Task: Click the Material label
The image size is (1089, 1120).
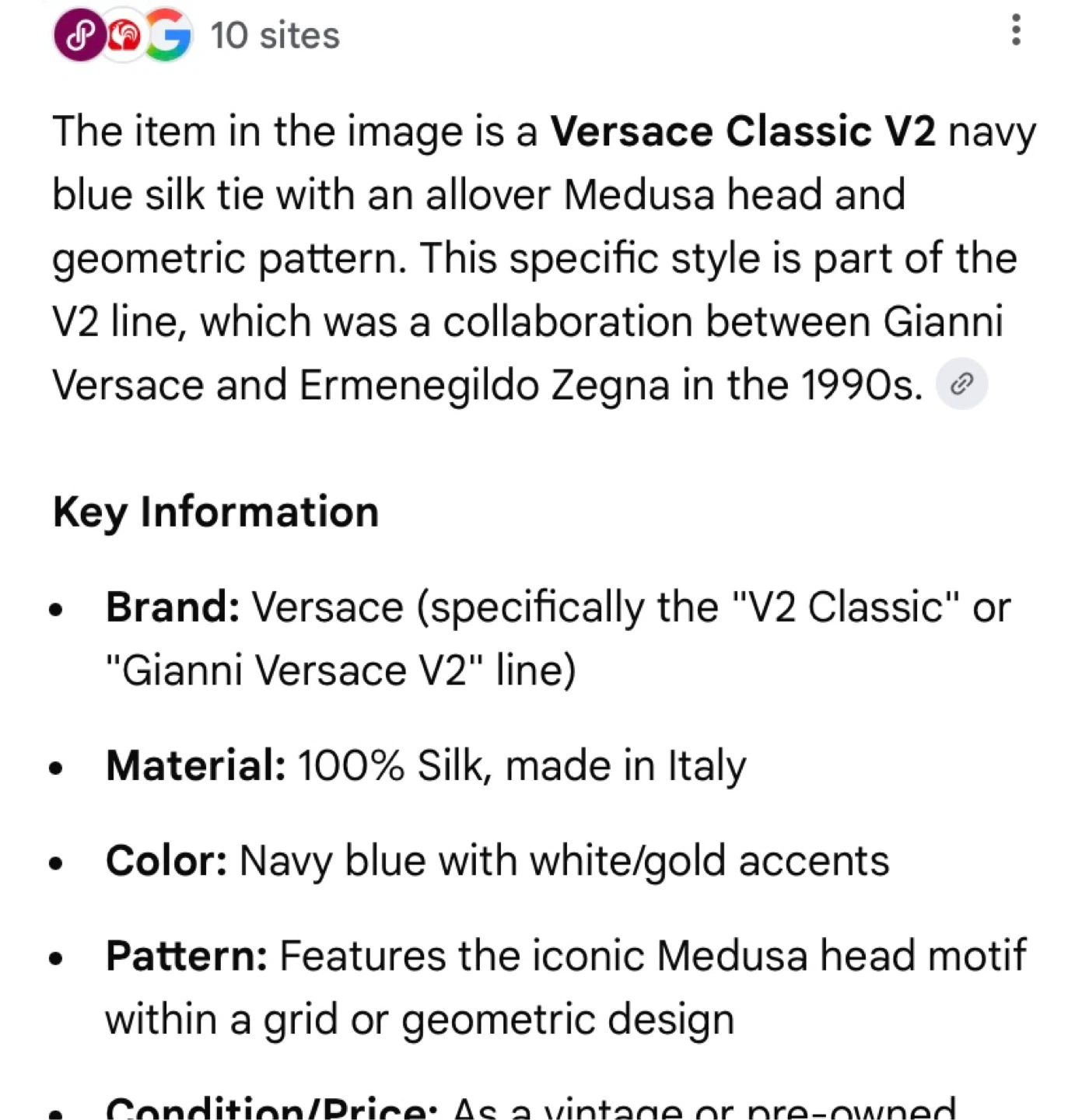Action: (x=196, y=765)
